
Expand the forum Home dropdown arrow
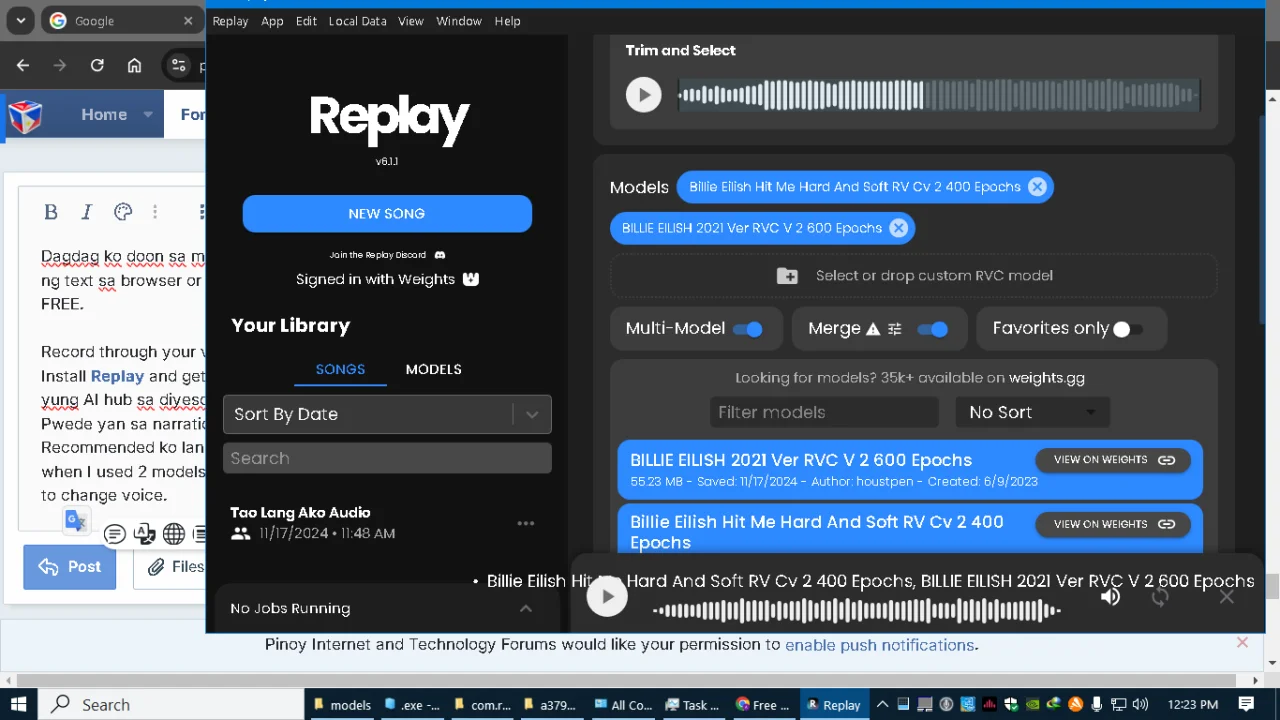point(148,115)
